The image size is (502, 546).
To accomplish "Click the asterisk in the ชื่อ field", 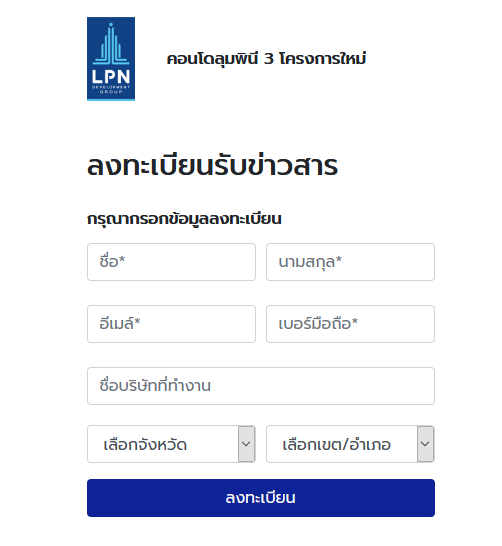I will point(122,259).
